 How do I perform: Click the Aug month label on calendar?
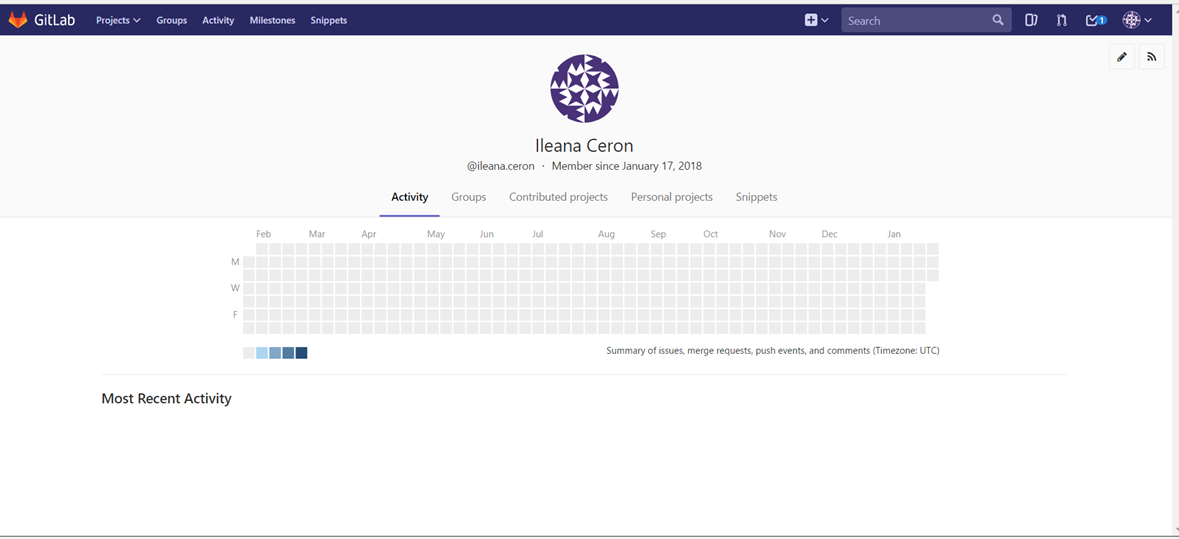tap(606, 235)
